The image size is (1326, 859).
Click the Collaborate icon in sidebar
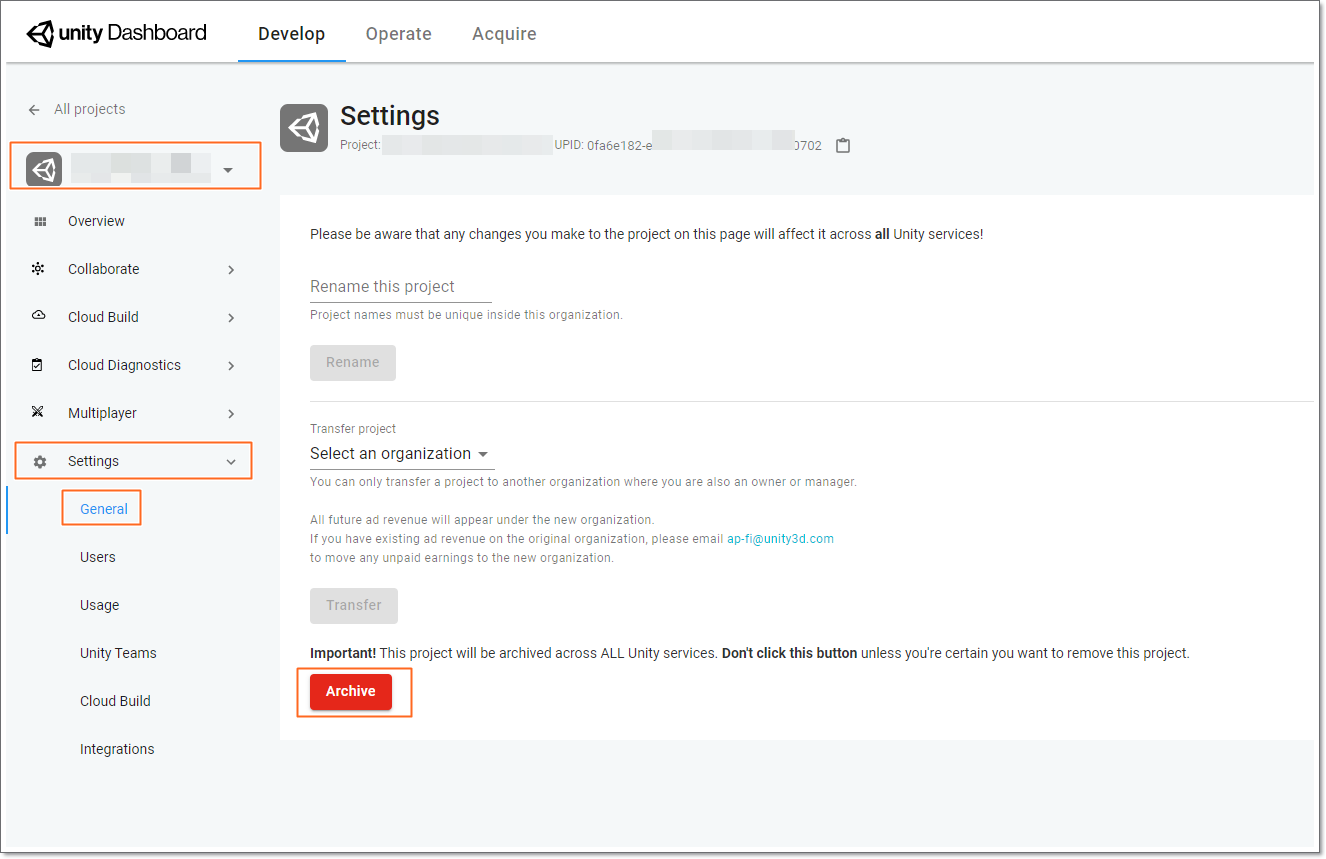38,269
